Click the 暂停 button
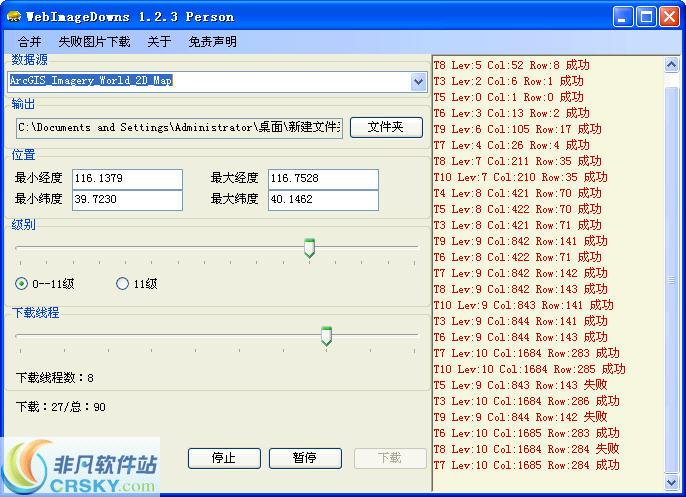The width and height of the screenshot is (686, 497). pyautogui.click(x=305, y=458)
